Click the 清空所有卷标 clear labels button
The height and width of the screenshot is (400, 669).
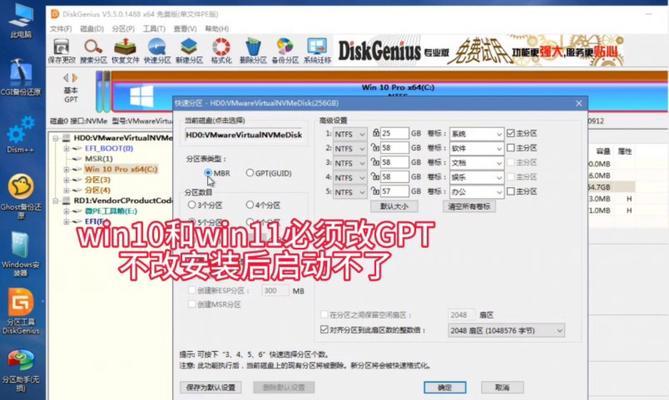coord(469,206)
